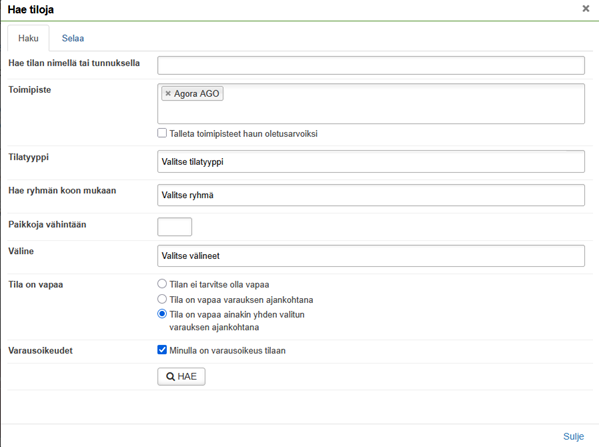
Task: Select Tilan ei tarvitse olla vapaa
Action: (x=162, y=283)
